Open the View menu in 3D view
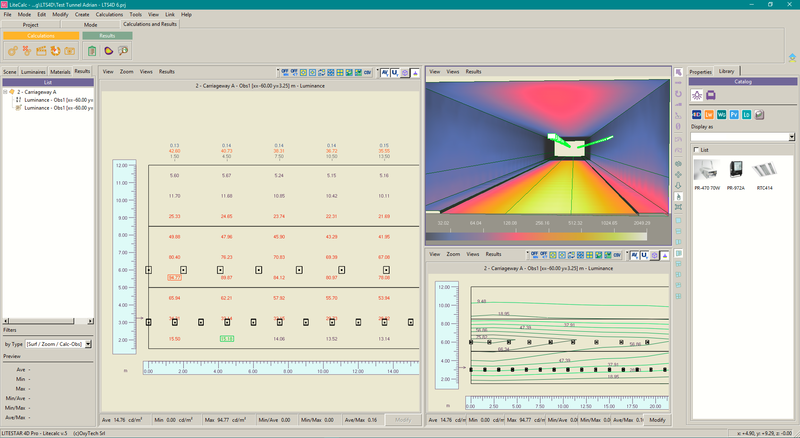This screenshot has height=438, width=800. 435,71
